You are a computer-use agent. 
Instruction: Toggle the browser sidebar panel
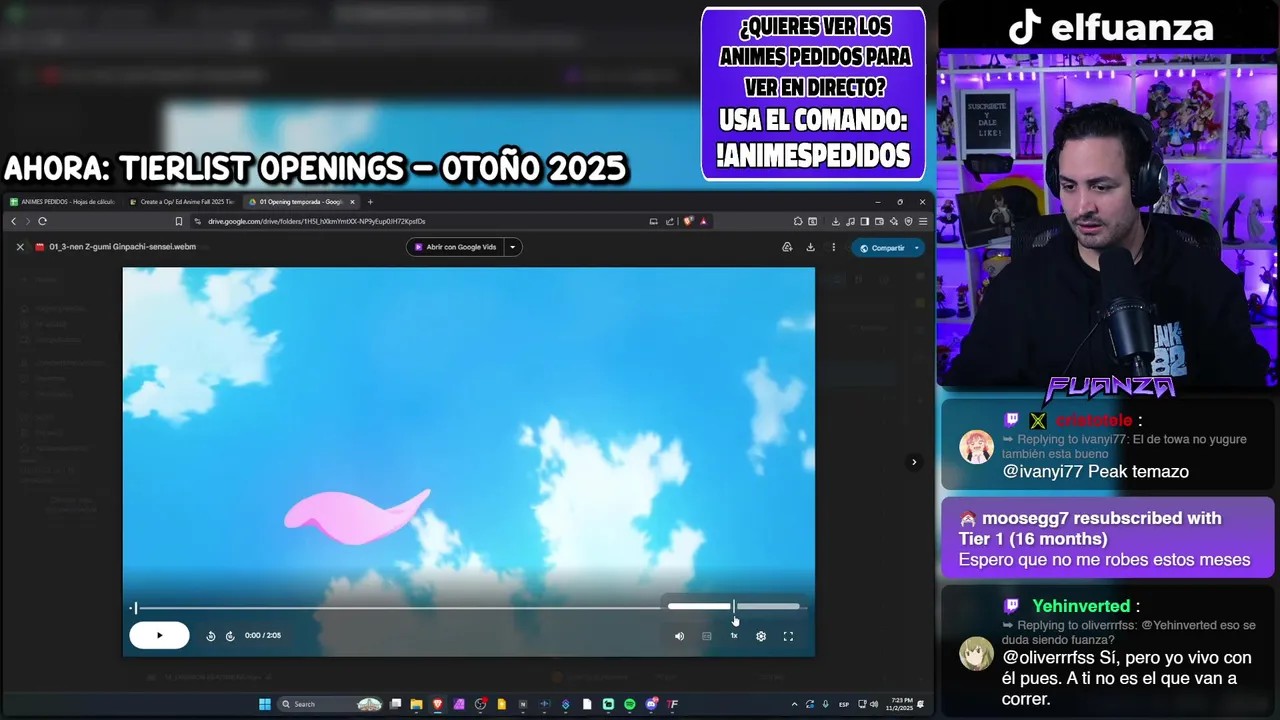point(865,221)
